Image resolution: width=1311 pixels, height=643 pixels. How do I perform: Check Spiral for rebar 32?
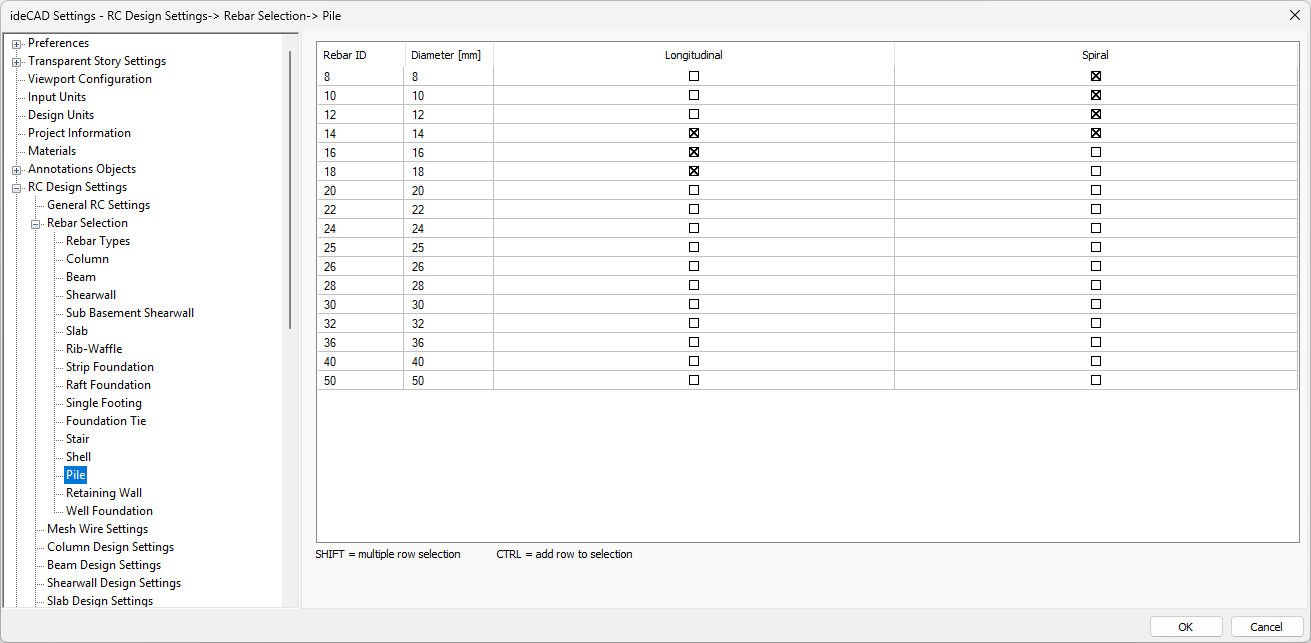[1096, 323]
